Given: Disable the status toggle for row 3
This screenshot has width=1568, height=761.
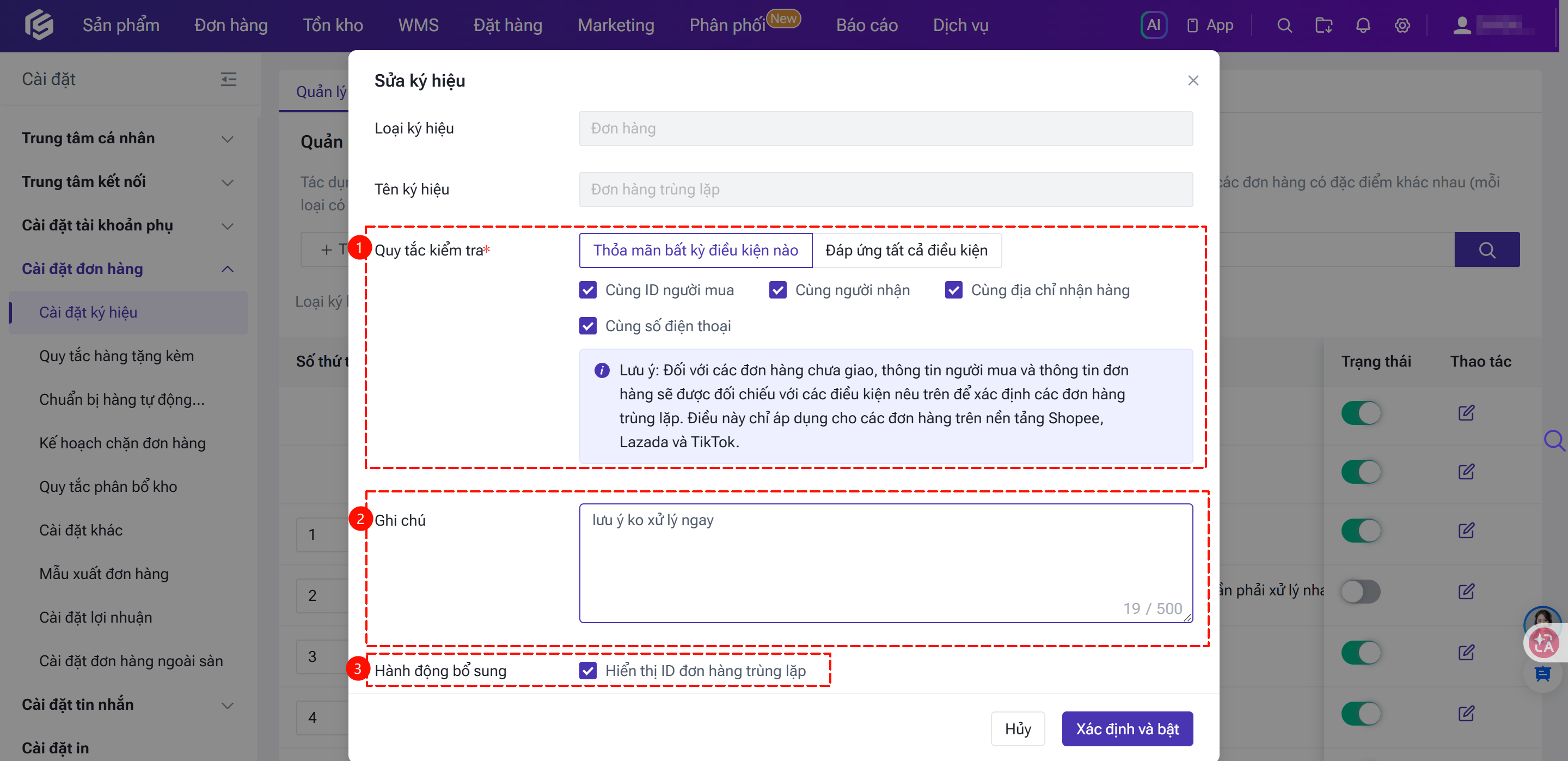Looking at the screenshot, I should [1361, 653].
